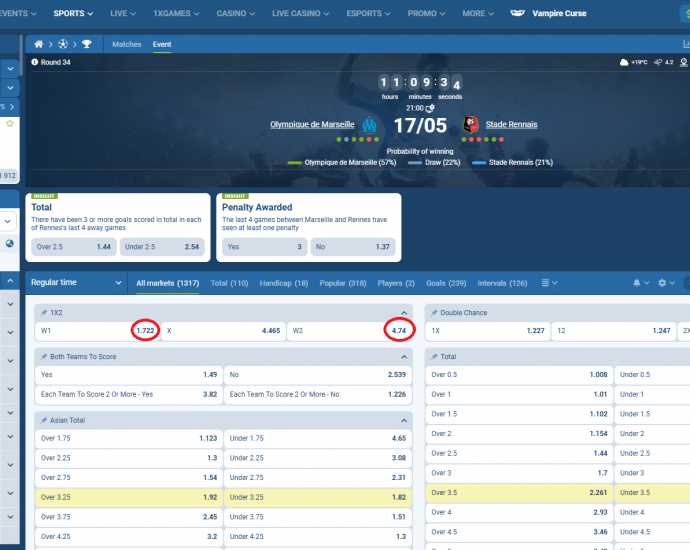Image resolution: width=690 pixels, height=550 pixels.
Task: Expand the SPORTS menu
Action: [73, 14]
